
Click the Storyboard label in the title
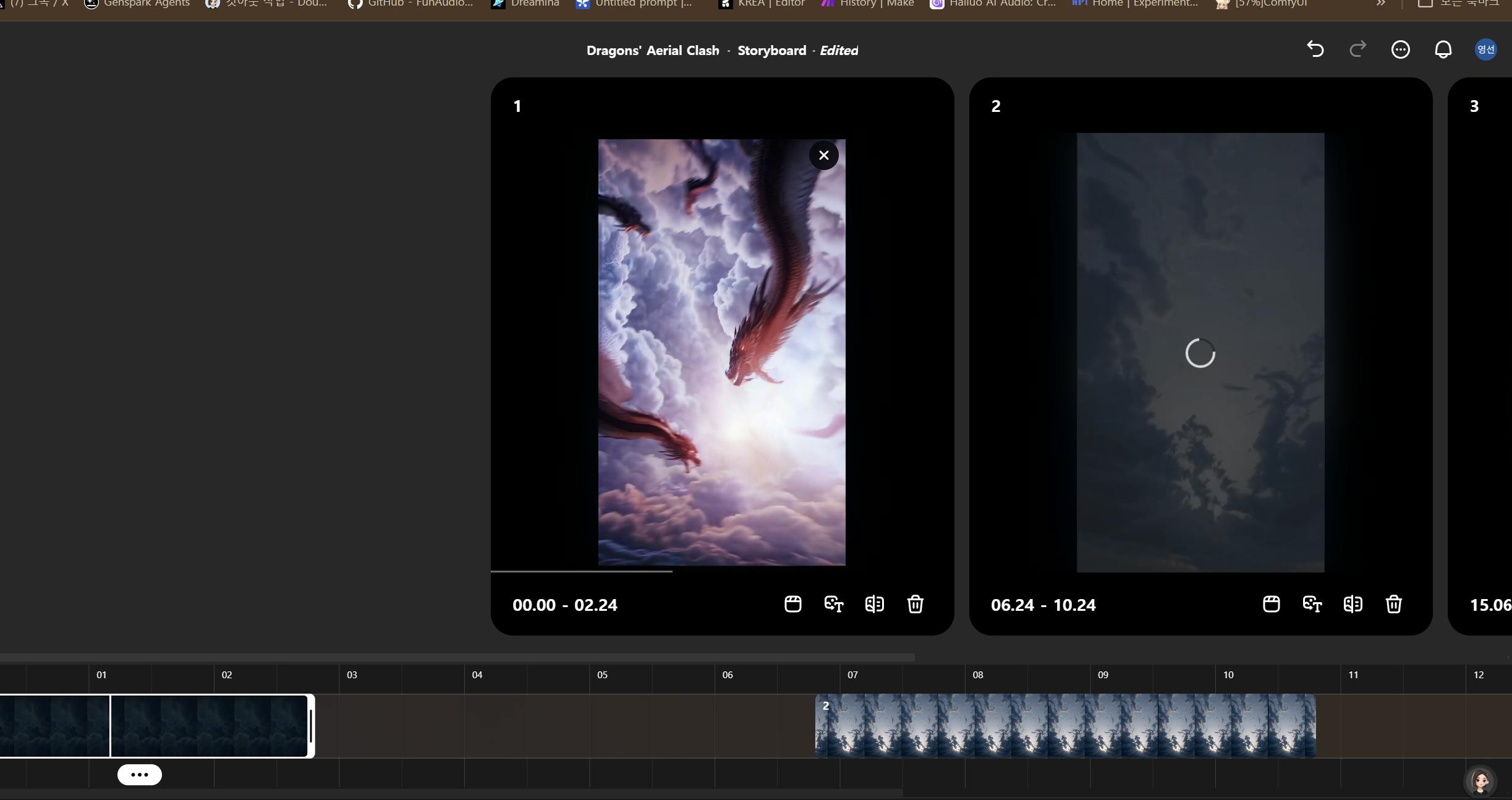[x=771, y=51]
